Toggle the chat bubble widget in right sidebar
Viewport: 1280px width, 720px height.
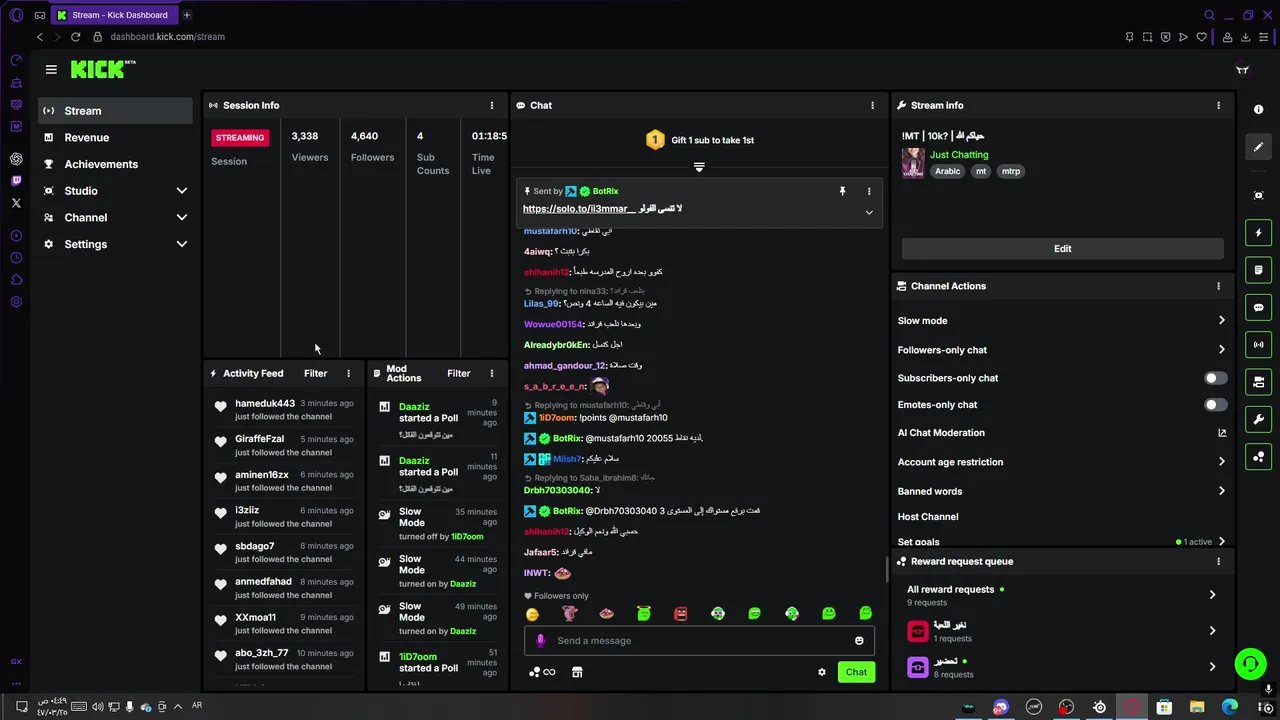1259,307
